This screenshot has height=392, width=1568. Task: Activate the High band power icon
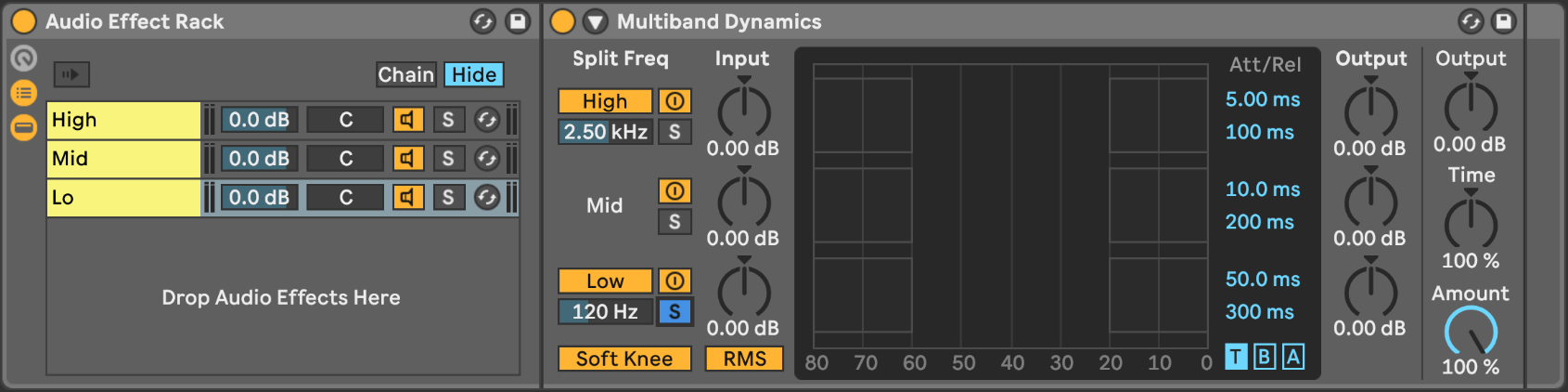point(675,101)
